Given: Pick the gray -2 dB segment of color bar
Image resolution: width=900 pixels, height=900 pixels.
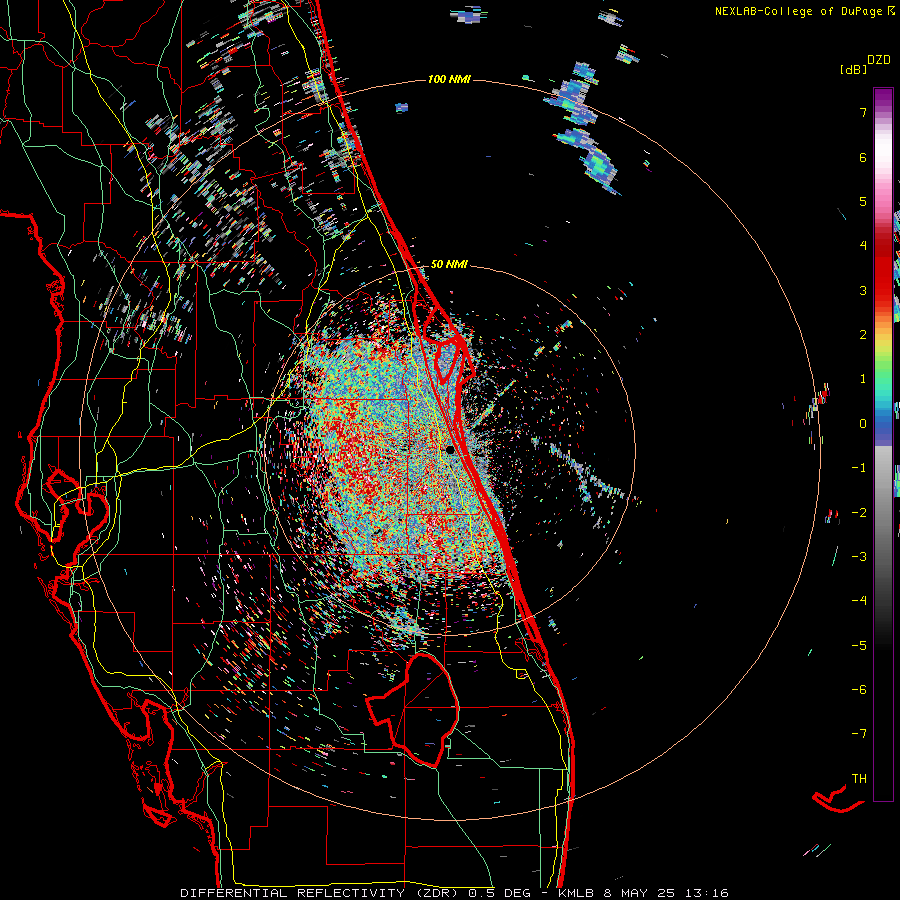Looking at the screenshot, I should [x=883, y=513].
